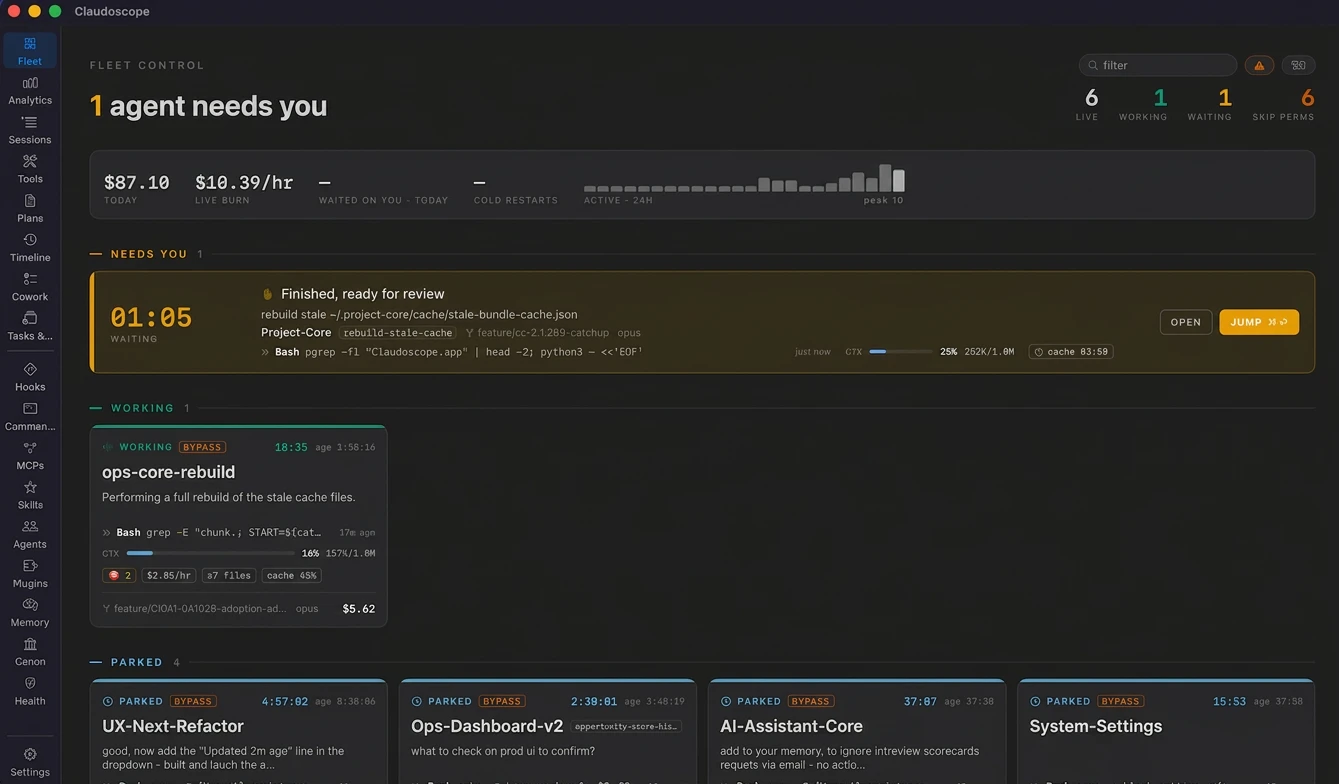Click the cache 45% chip
1339x784 pixels.
pos(292,575)
